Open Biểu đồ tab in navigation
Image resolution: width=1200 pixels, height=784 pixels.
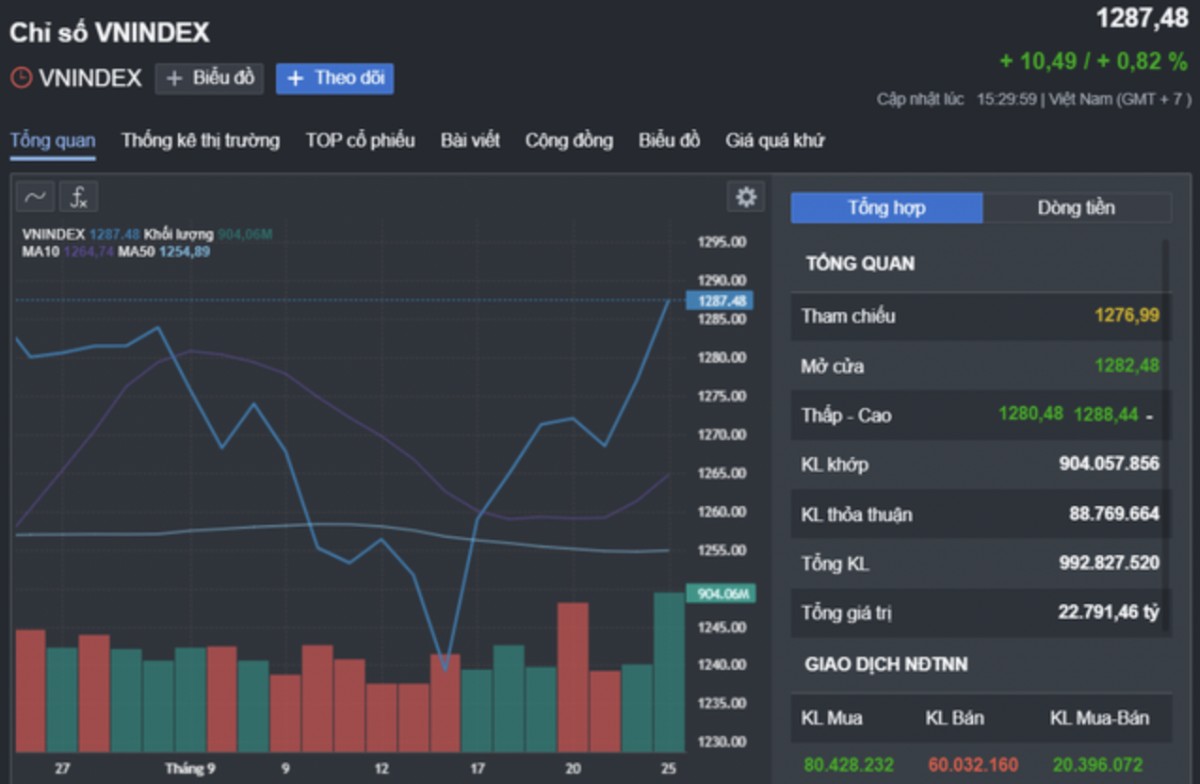pyautogui.click(x=669, y=140)
